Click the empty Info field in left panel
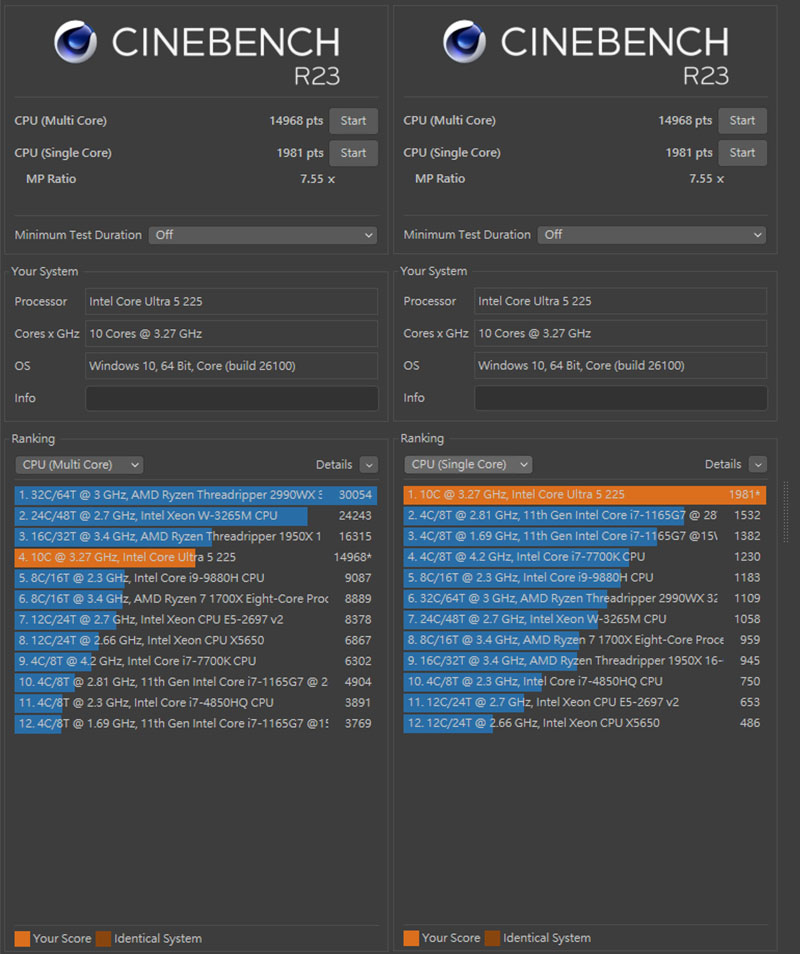The width and height of the screenshot is (800, 954). tap(231, 398)
